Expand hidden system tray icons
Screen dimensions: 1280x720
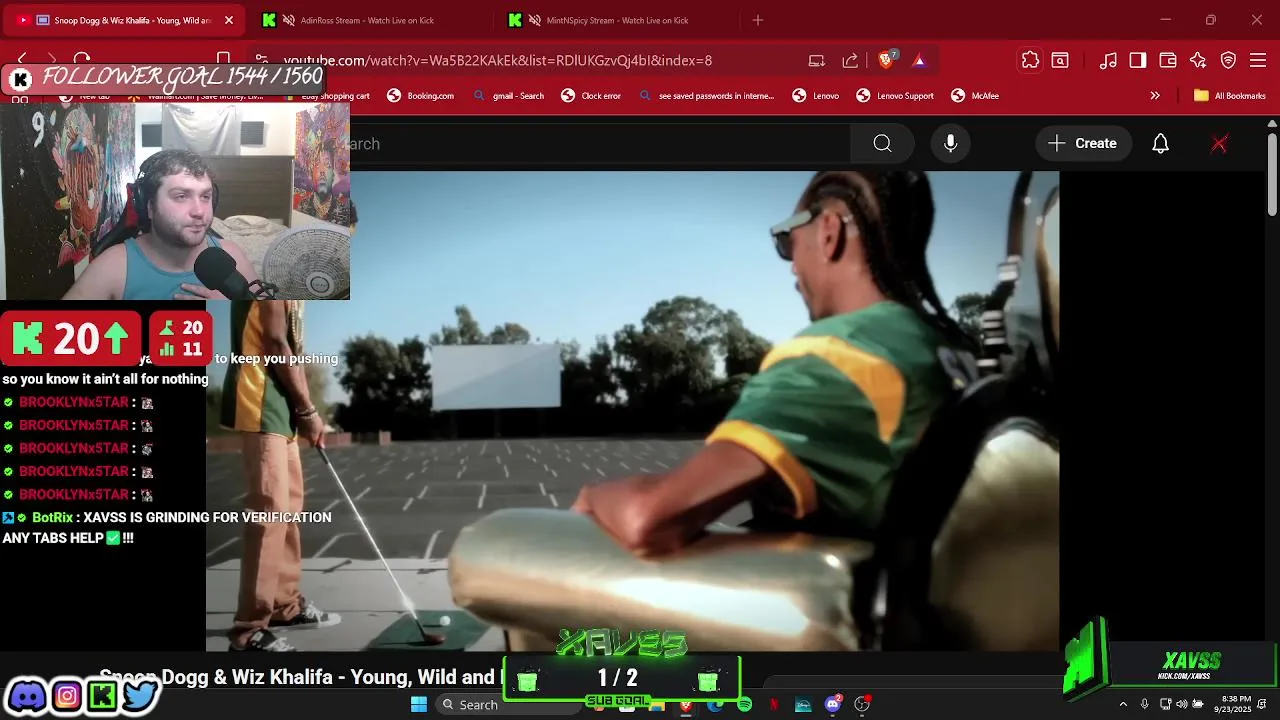tap(1123, 705)
